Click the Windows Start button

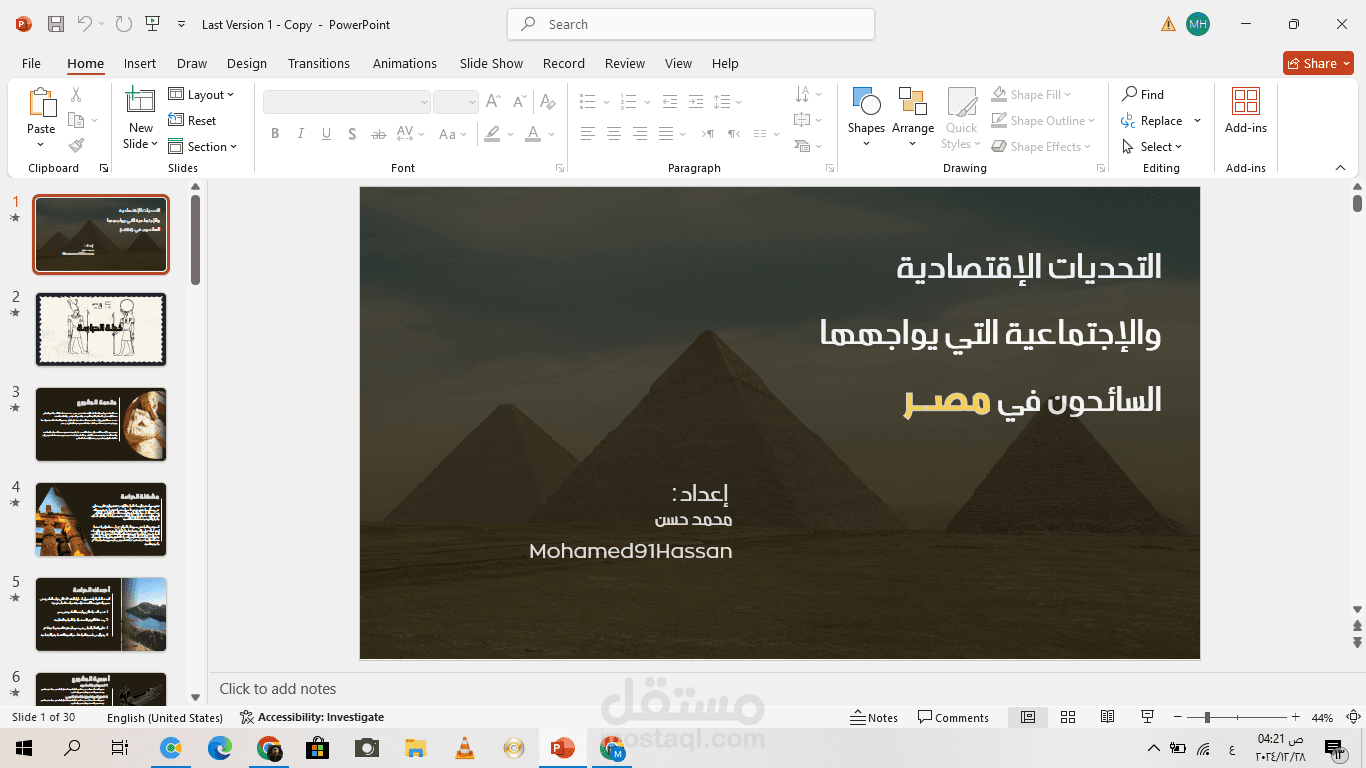(23, 747)
